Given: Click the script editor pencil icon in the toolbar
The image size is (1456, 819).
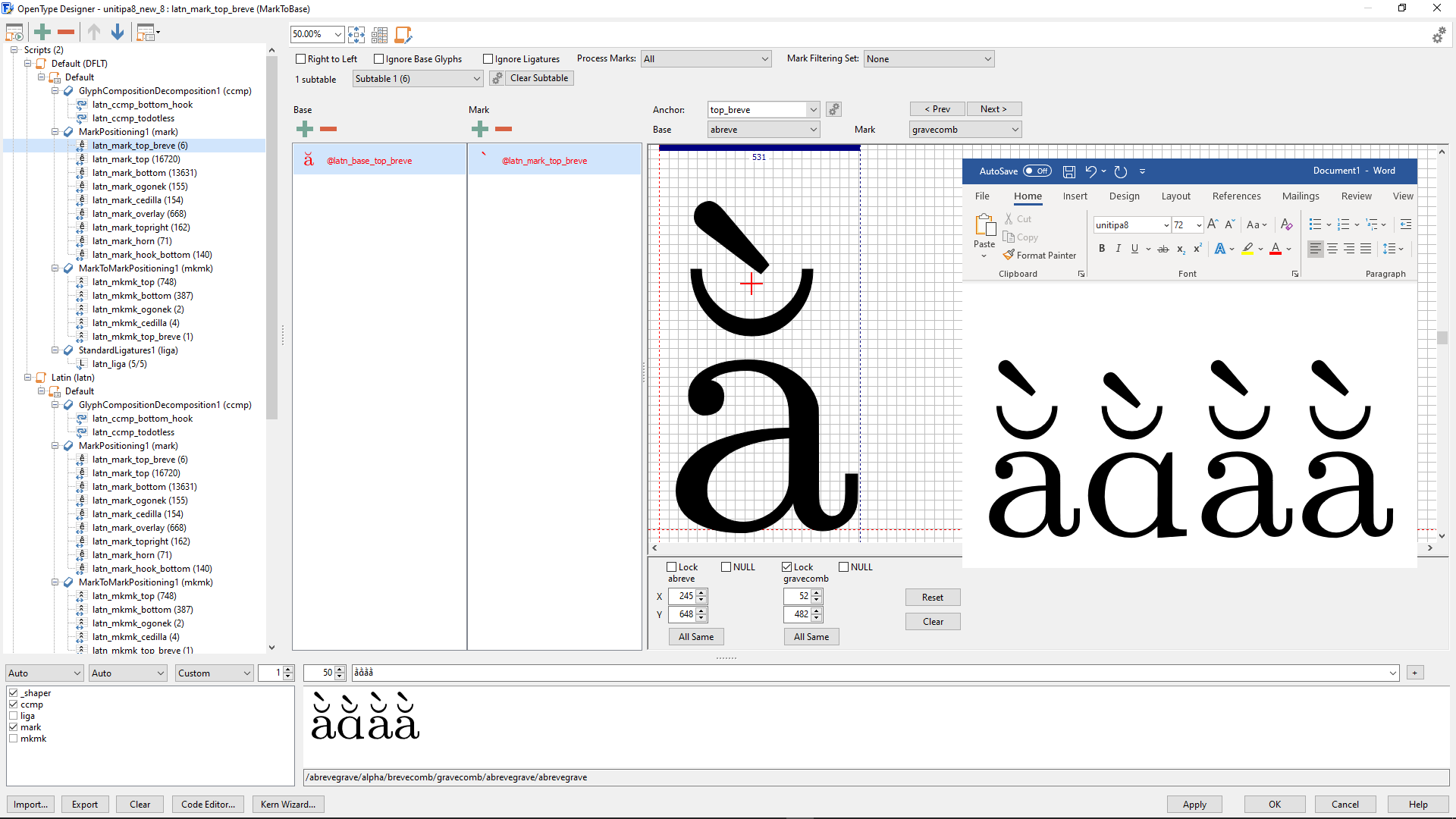Looking at the screenshot, I should click(x=403, y=34).
